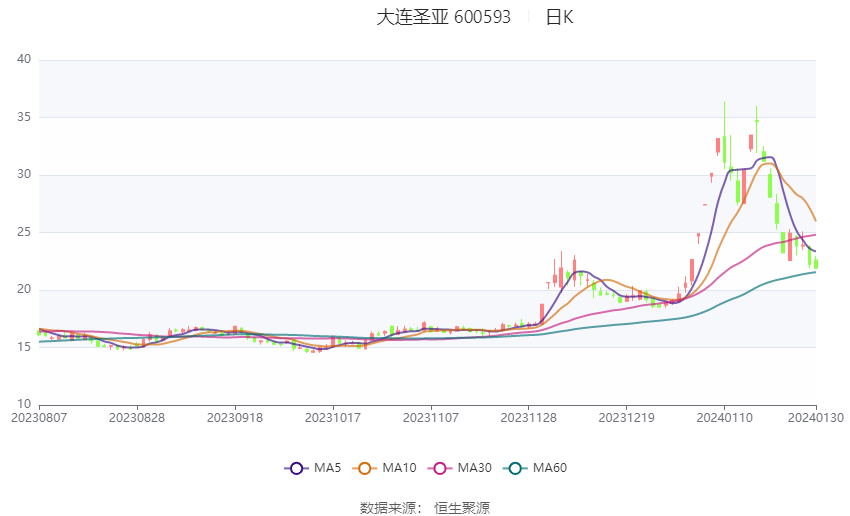Click x-axis date label 20230807
850x516 pixels.
tap(39, 418)
